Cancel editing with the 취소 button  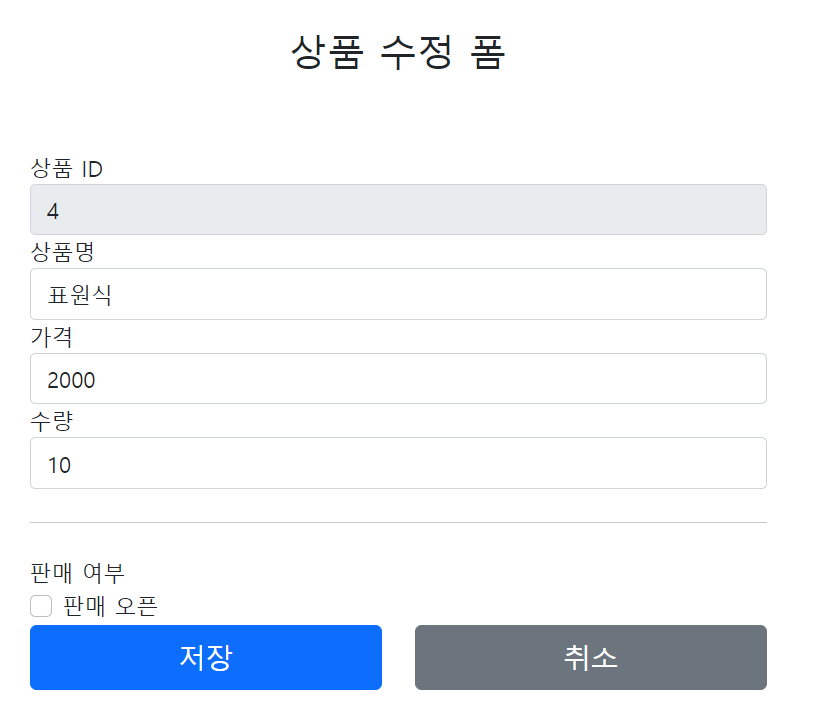coord(591,657)
